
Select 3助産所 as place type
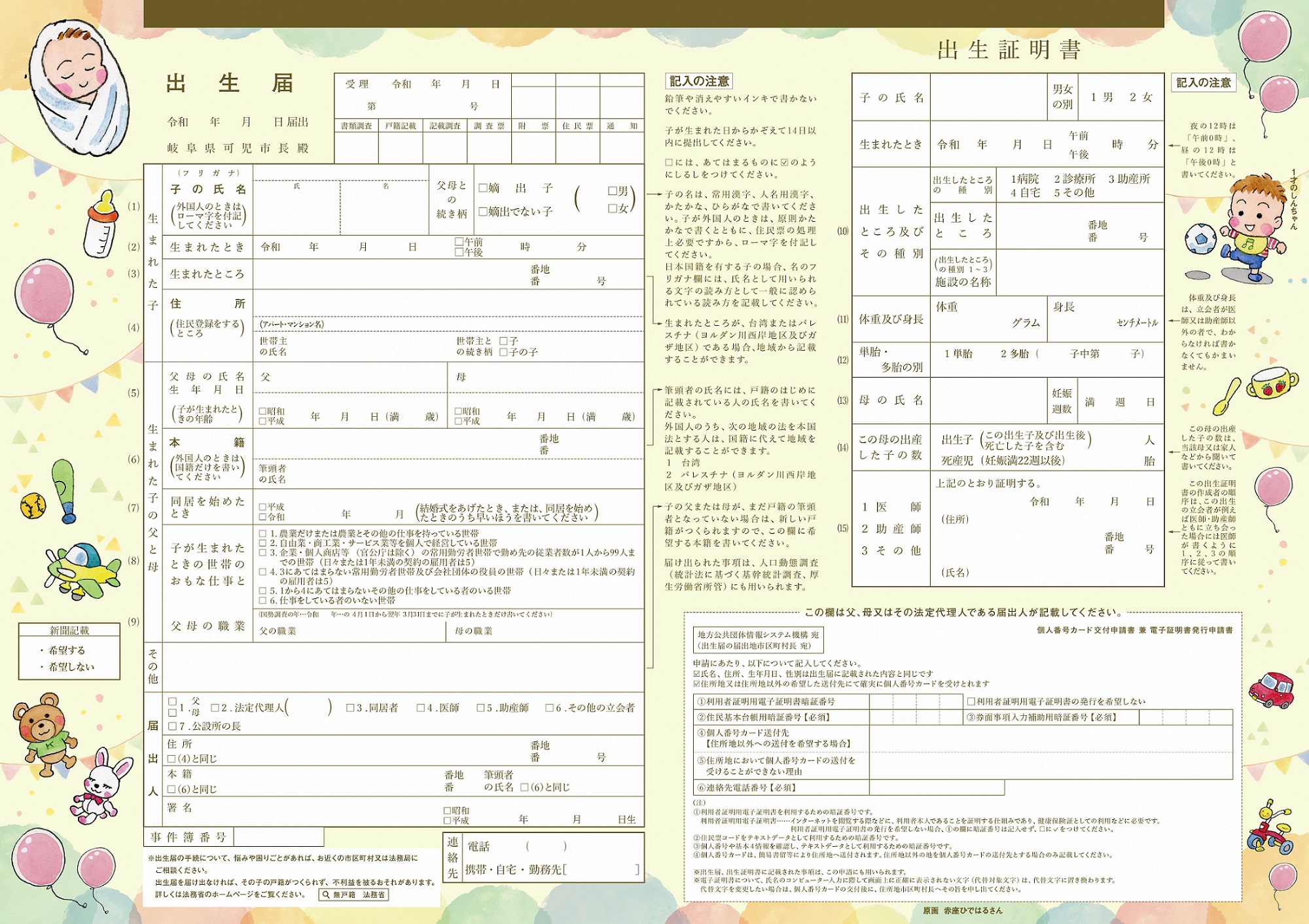[1129, 179]
